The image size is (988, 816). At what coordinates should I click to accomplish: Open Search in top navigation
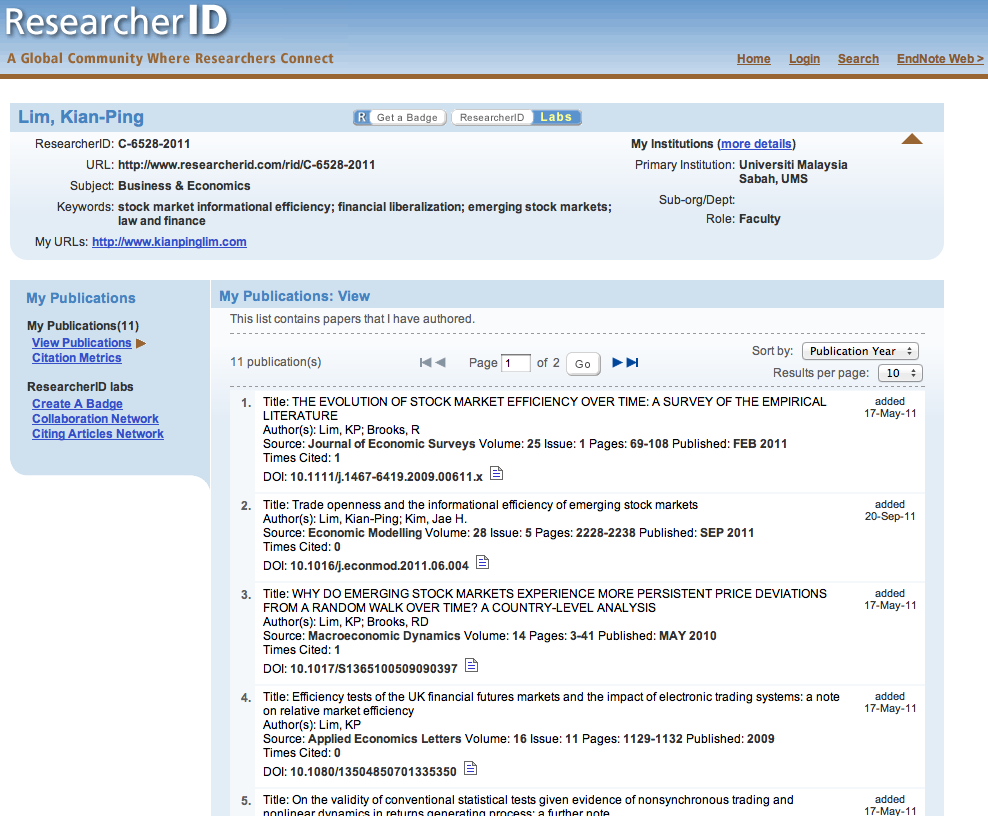point(858,59)
